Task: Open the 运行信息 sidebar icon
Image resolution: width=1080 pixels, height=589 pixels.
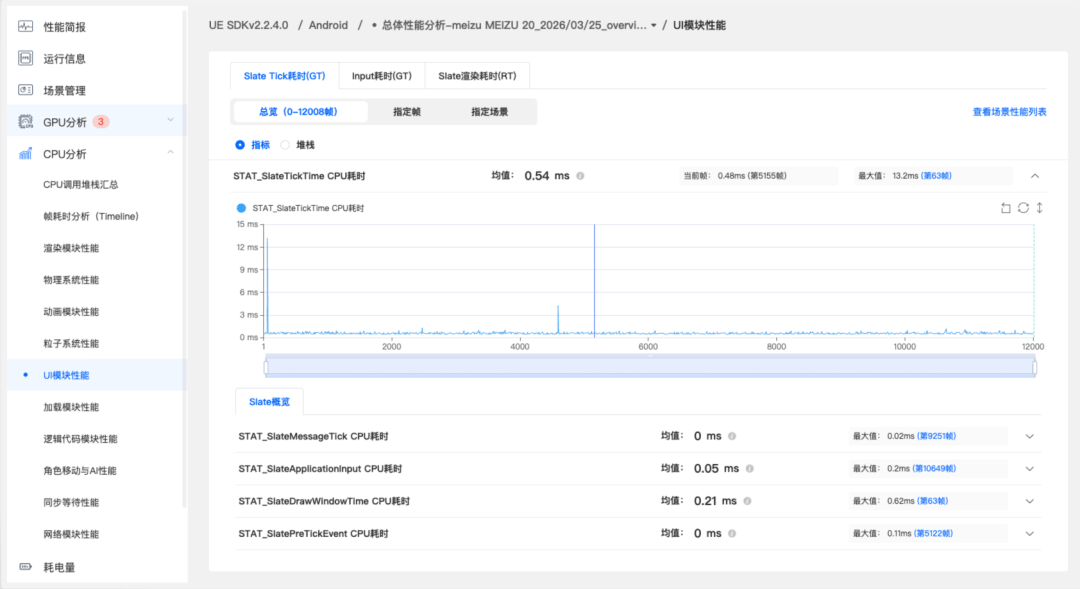Action: click(x=25, y=59)
